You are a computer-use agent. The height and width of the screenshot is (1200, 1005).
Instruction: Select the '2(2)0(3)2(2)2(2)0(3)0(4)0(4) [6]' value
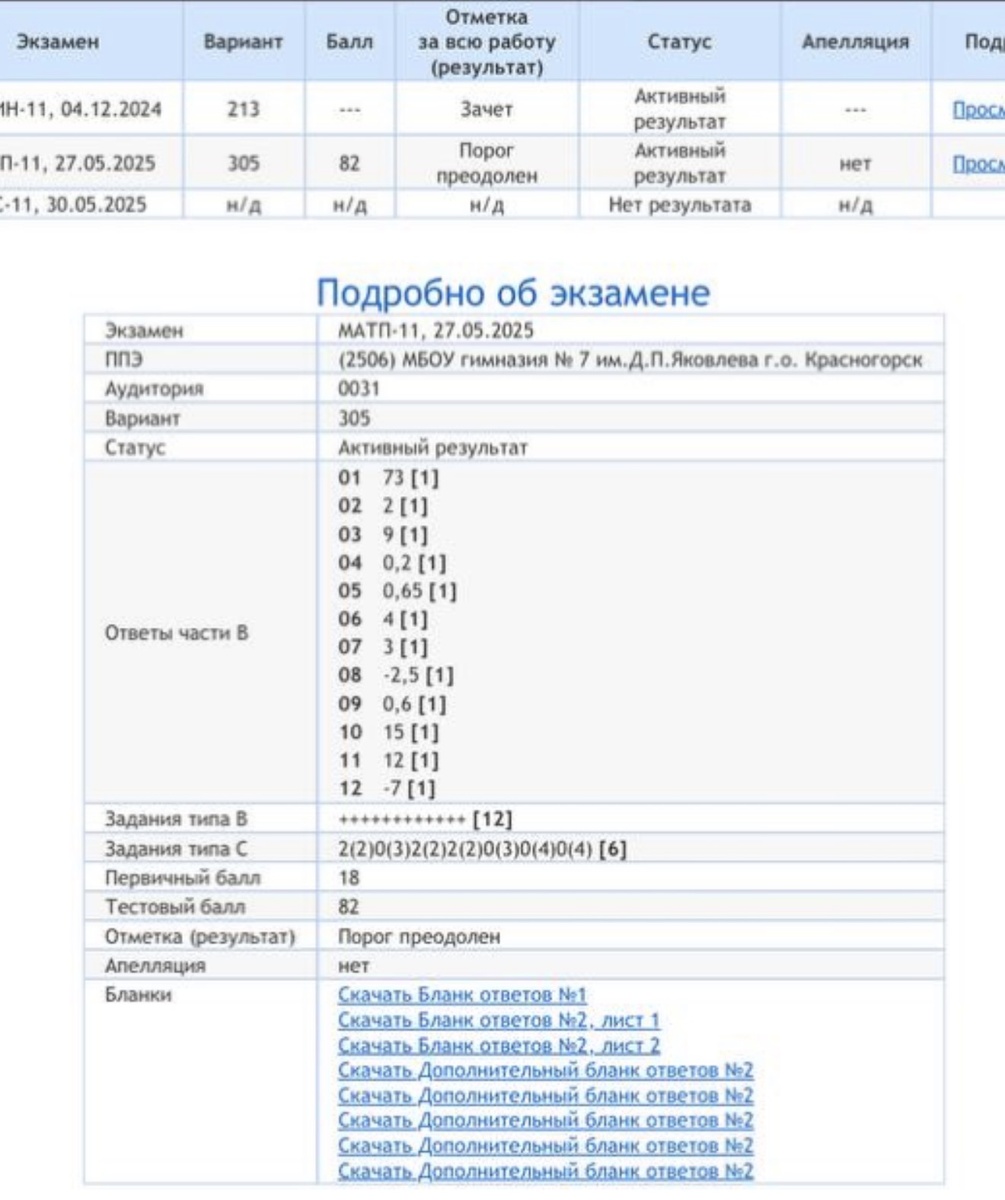coord(483,850)
